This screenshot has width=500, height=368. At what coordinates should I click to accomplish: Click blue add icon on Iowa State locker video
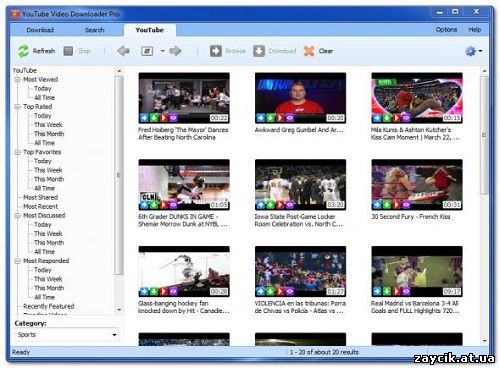pyautogui.click(x=261, y=204)
